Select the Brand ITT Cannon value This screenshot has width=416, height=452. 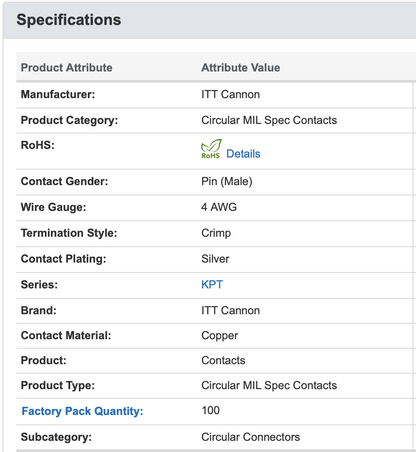230,310
